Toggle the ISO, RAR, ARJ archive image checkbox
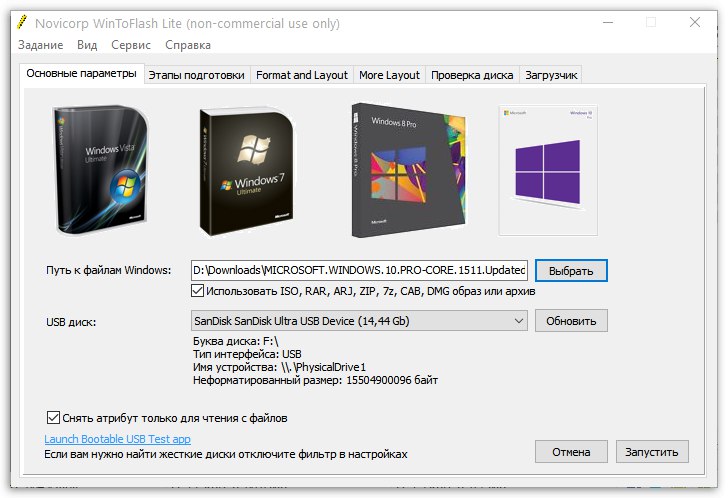Viewport: 728px width, 498px height. pos(197,291)
